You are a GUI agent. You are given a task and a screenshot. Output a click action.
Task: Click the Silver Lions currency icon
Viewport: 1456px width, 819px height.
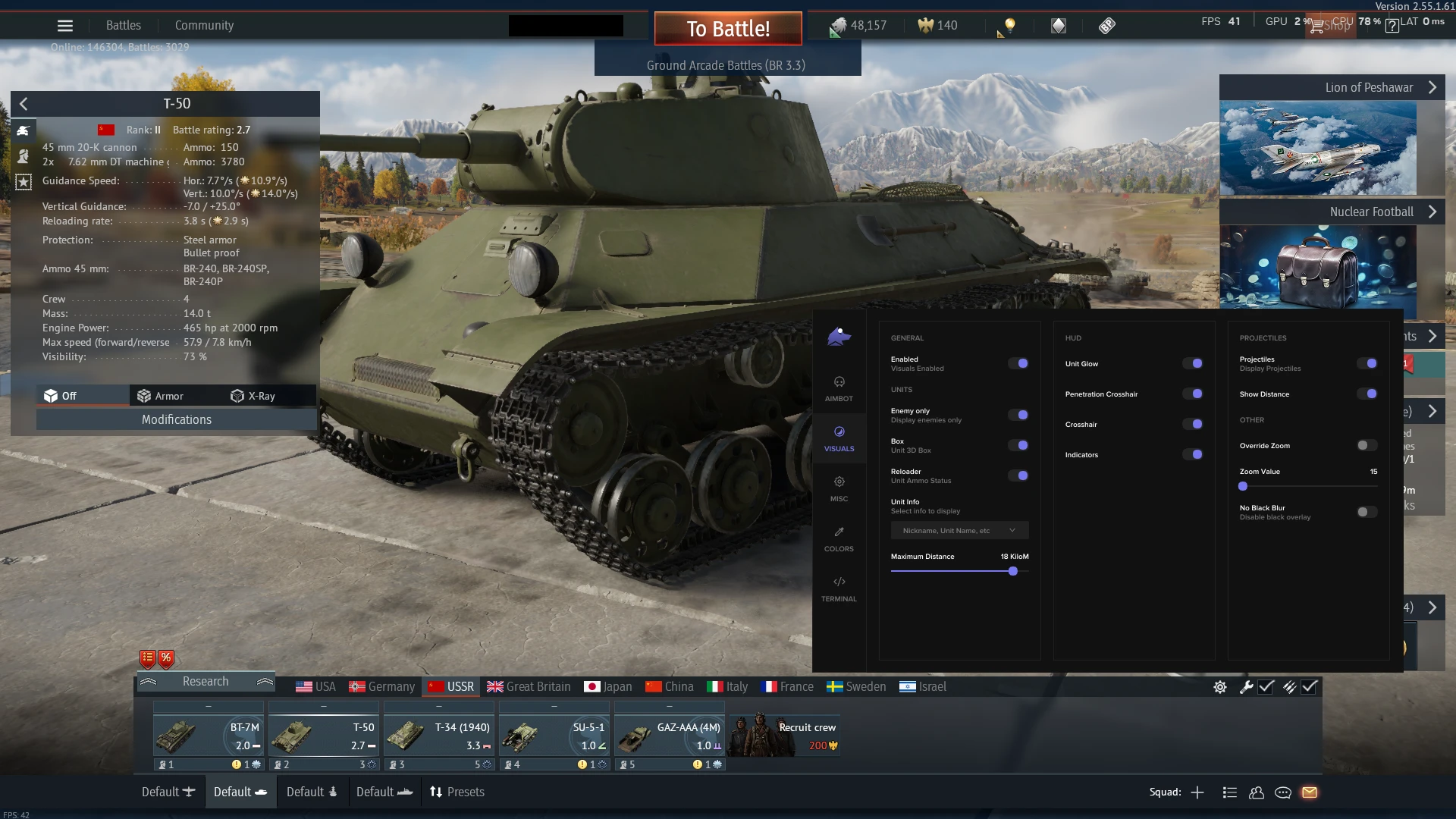[837, 27]
